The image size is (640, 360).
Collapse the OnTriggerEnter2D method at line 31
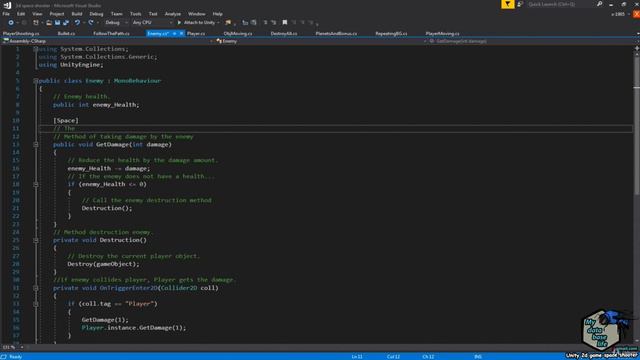(36, 288)
